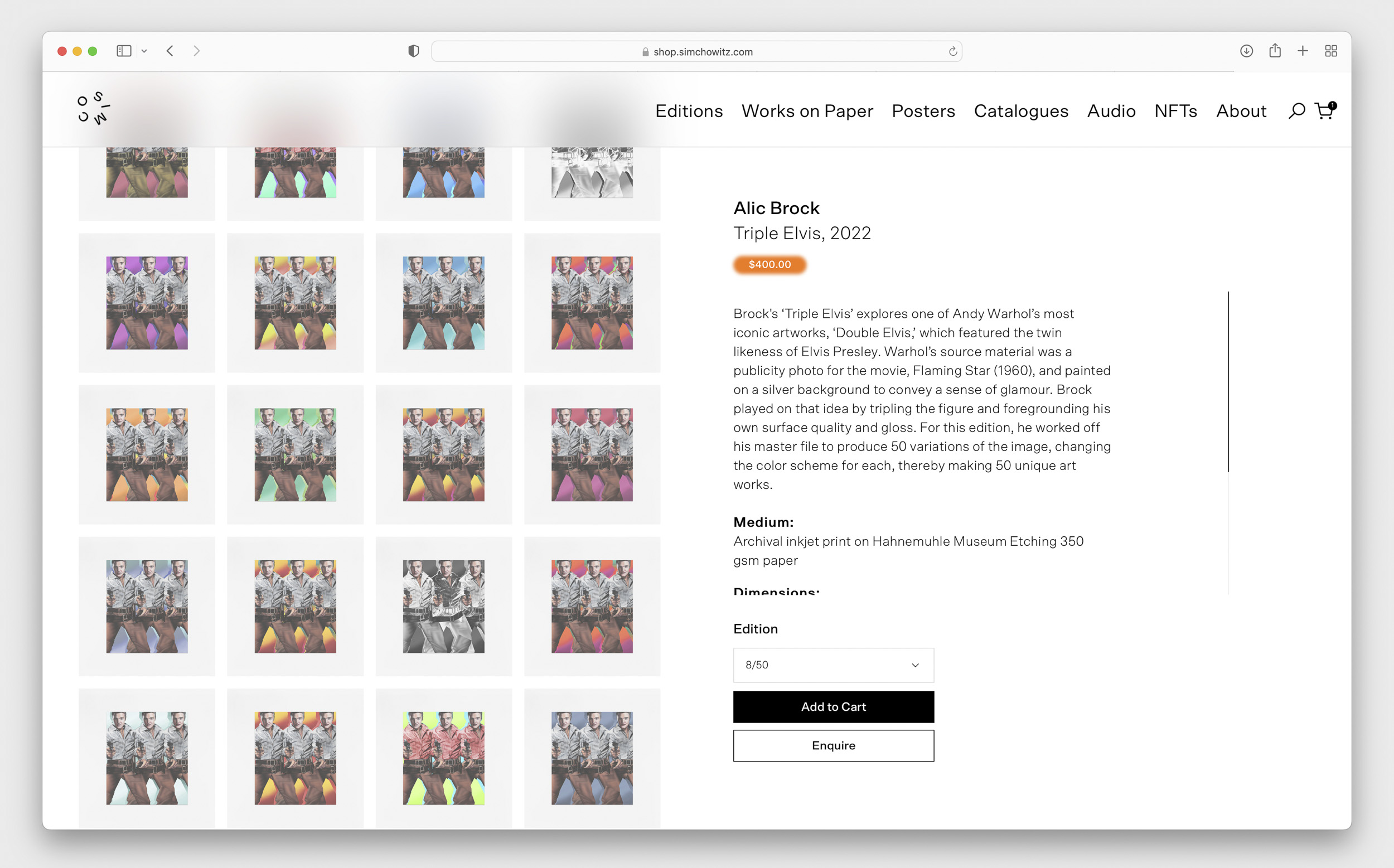The image size is (1394, 868).
Task: Show tab overview grid icon
Action: pos(1331,51)
